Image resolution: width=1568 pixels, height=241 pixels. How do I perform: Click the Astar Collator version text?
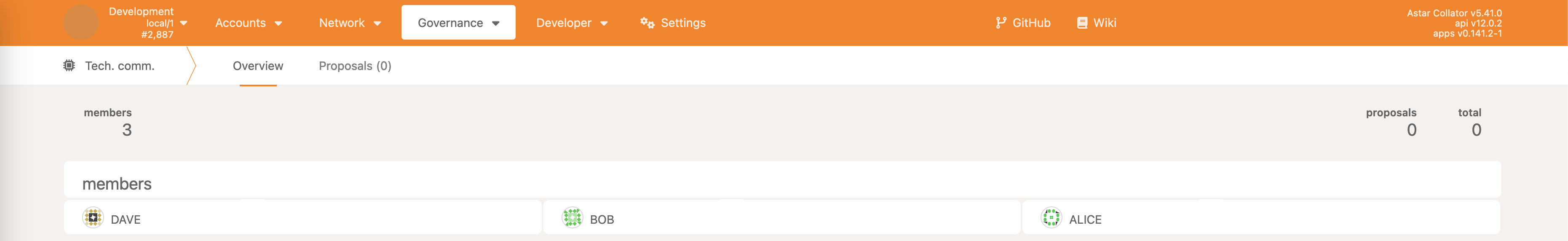(x=1453, y=13)
